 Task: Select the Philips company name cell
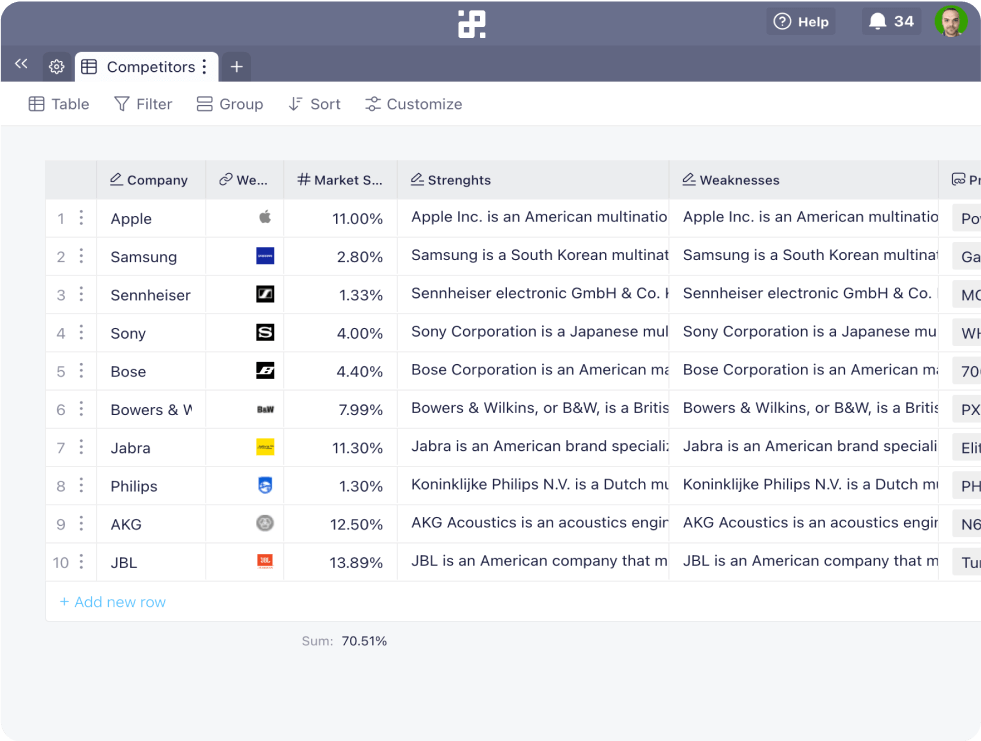click(x=151, y=486)
